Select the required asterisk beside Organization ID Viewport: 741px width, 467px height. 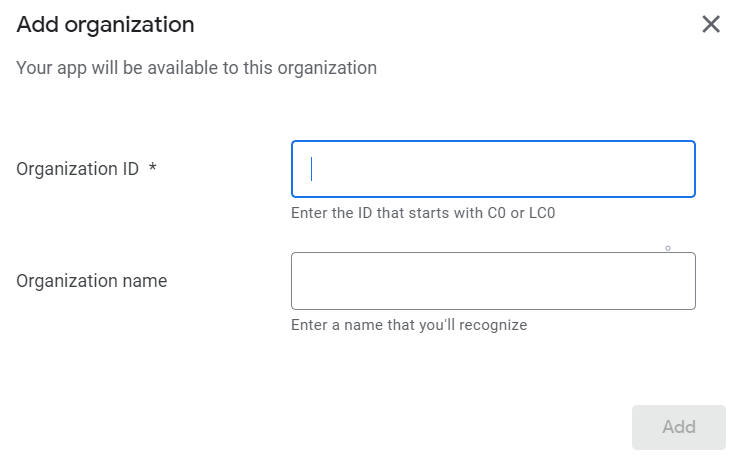coord(152,169)
